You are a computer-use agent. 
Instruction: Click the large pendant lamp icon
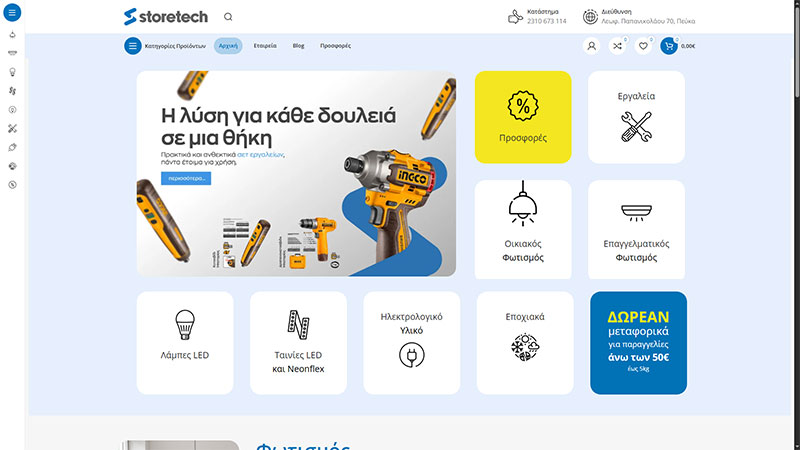523,203
